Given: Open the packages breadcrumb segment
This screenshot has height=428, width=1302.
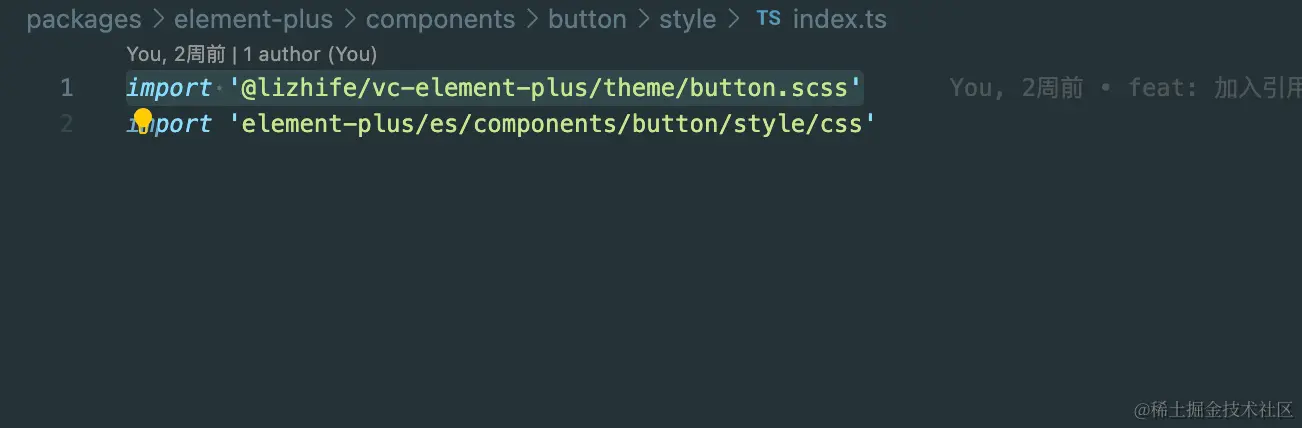Looking at the screenshot, I should (84, 19).
